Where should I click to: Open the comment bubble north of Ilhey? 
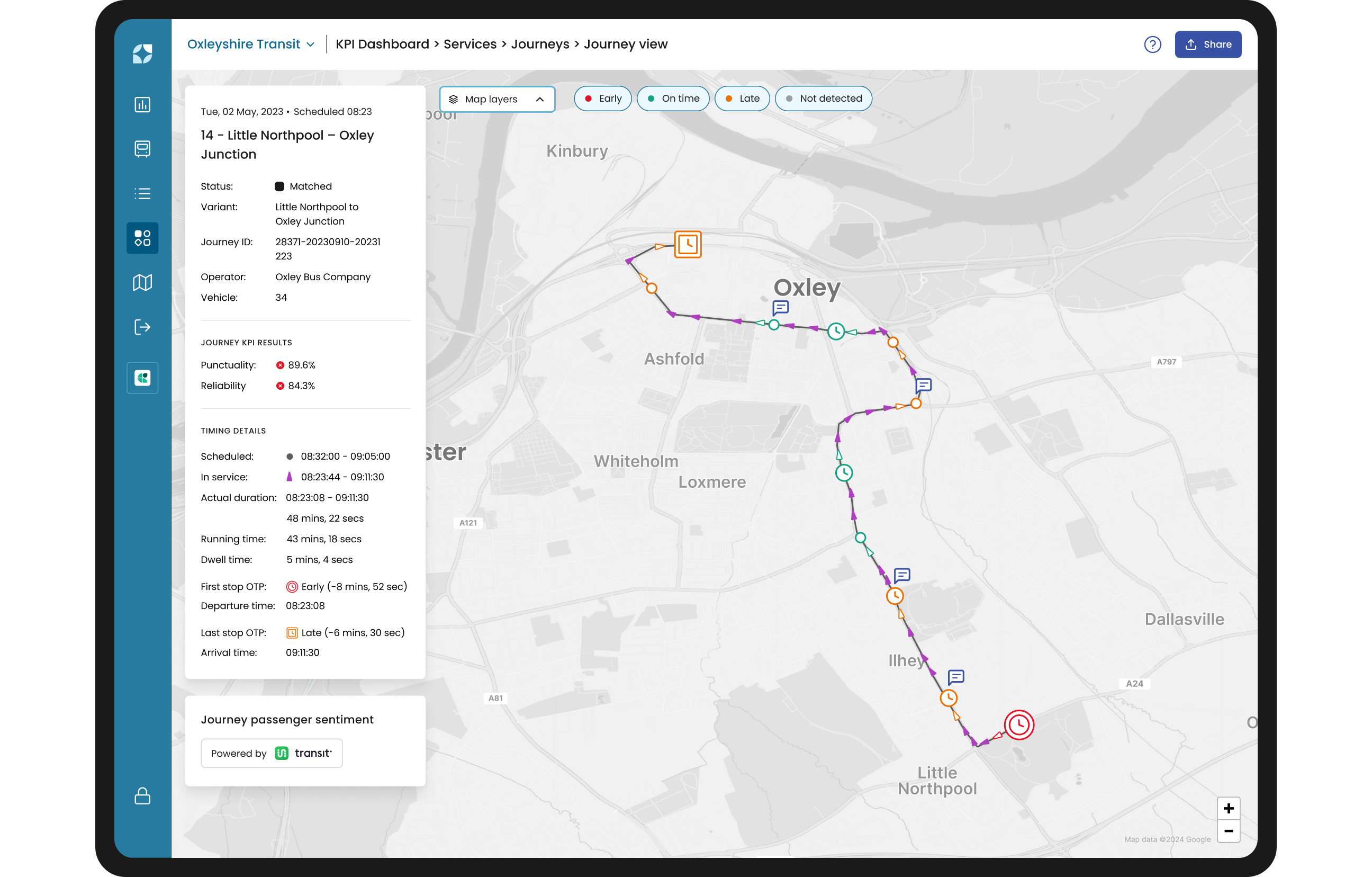pyautogui.click(x=902, y=575)
